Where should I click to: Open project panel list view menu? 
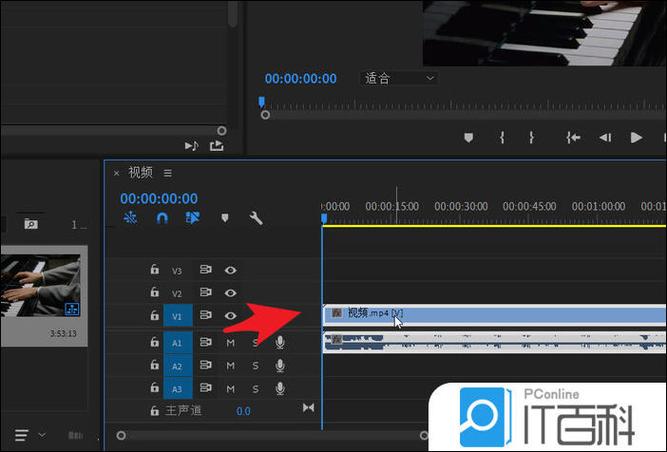point(21,435)
